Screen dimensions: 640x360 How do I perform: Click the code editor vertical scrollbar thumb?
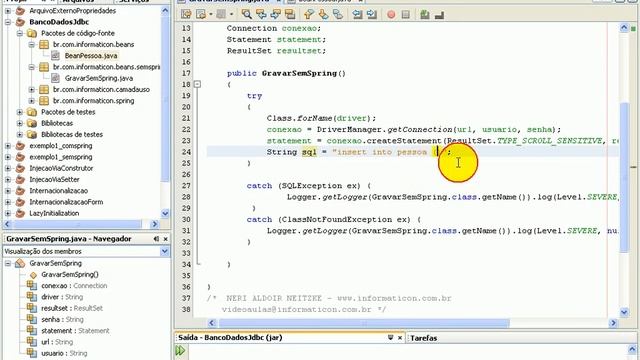[624, 178]
